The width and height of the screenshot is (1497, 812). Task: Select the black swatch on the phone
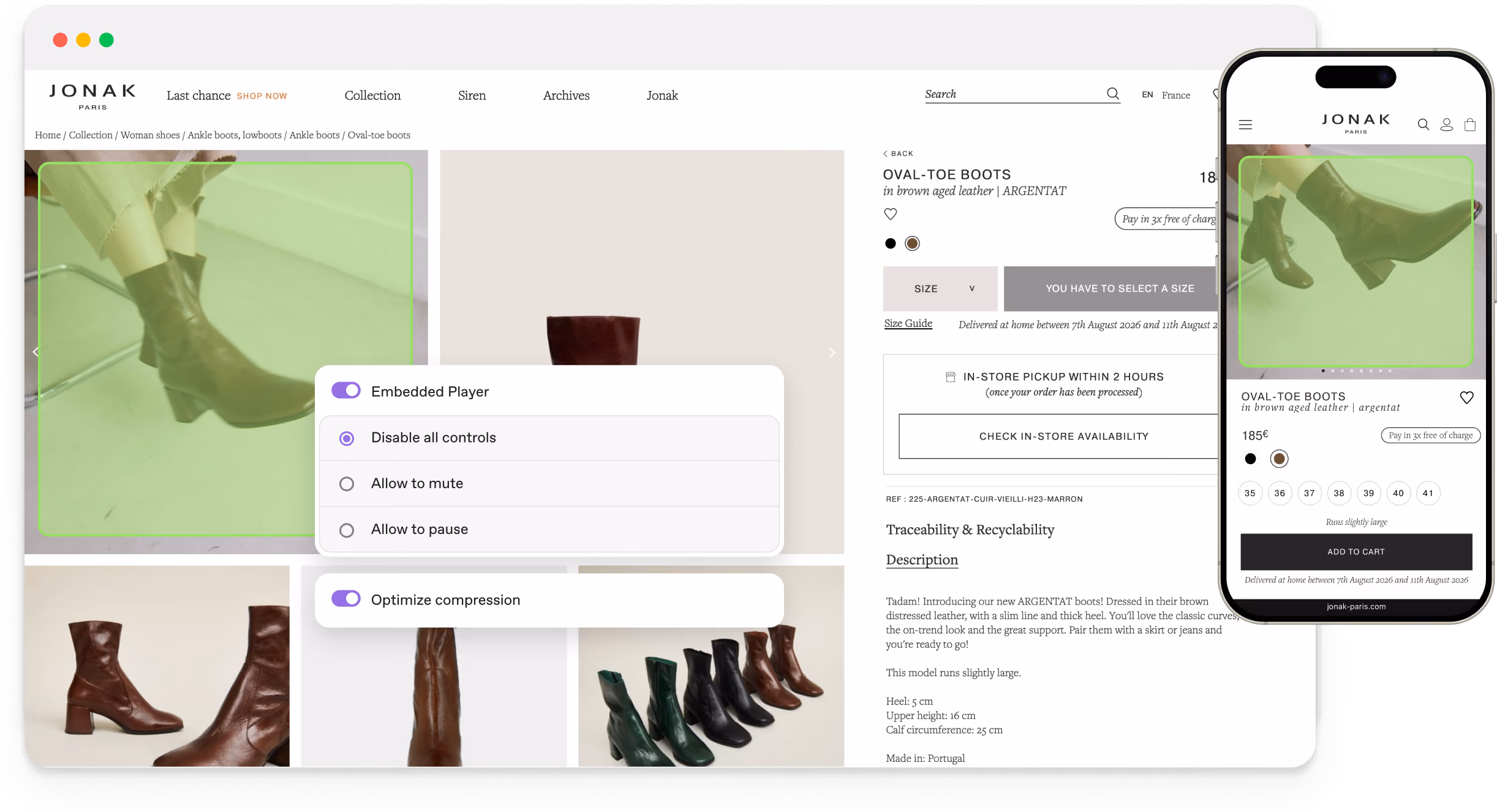pyautogui.click(x=1250, y=459)
